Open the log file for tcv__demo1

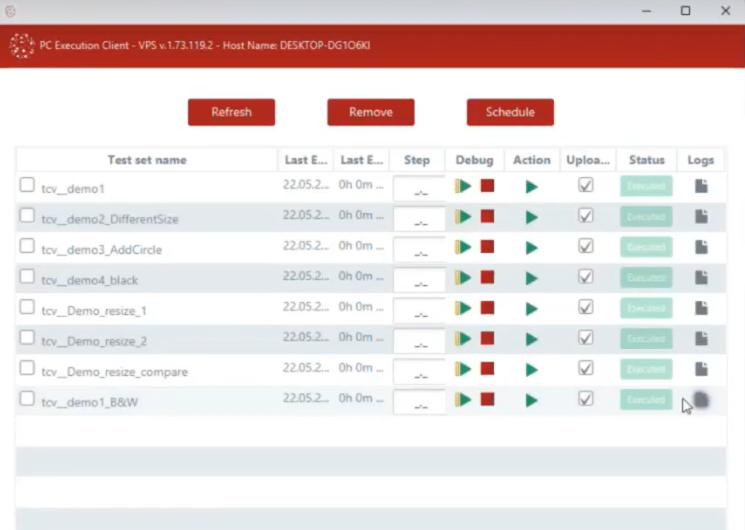coord(701,186)
